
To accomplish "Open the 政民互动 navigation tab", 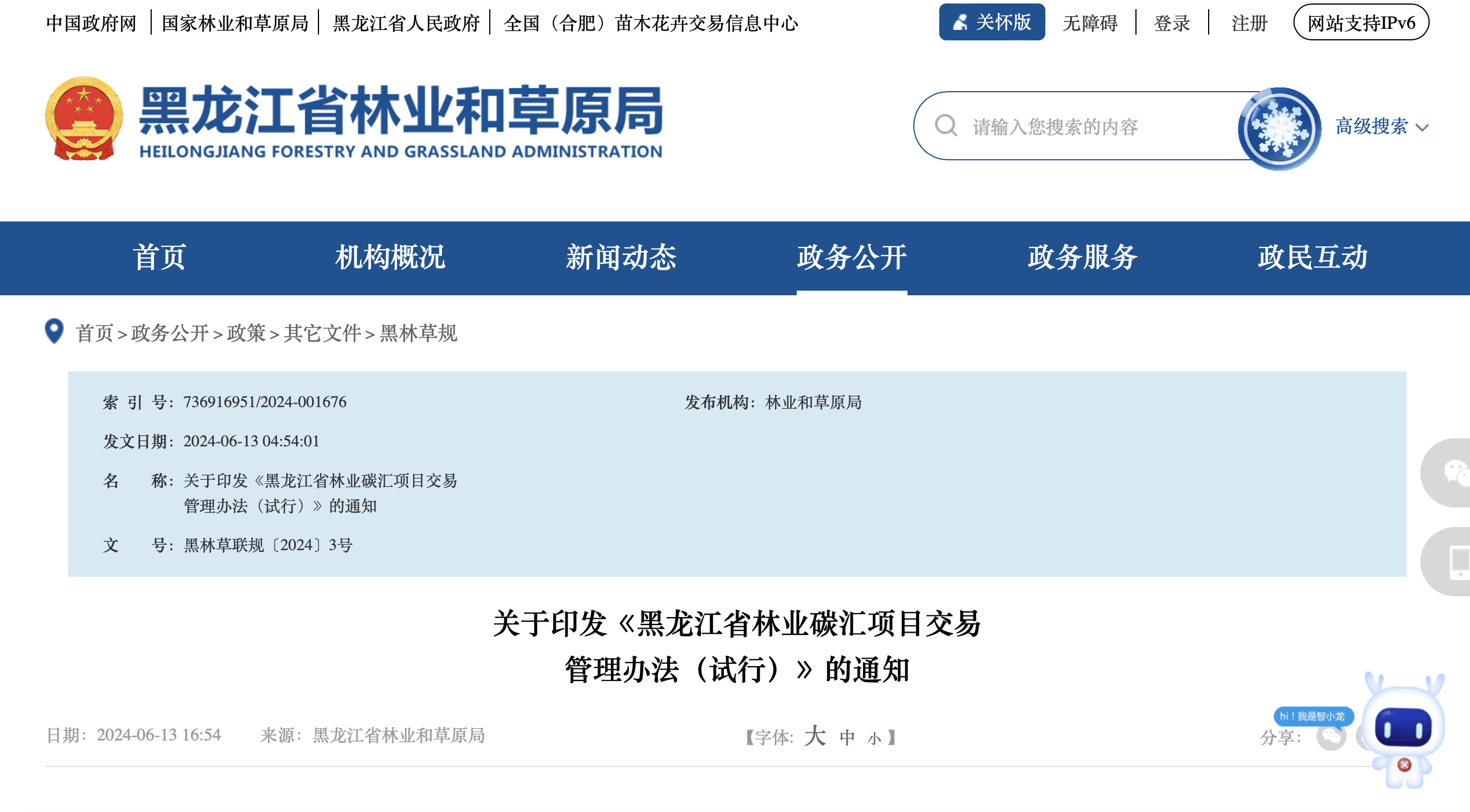I will (x=1312, y=257).
